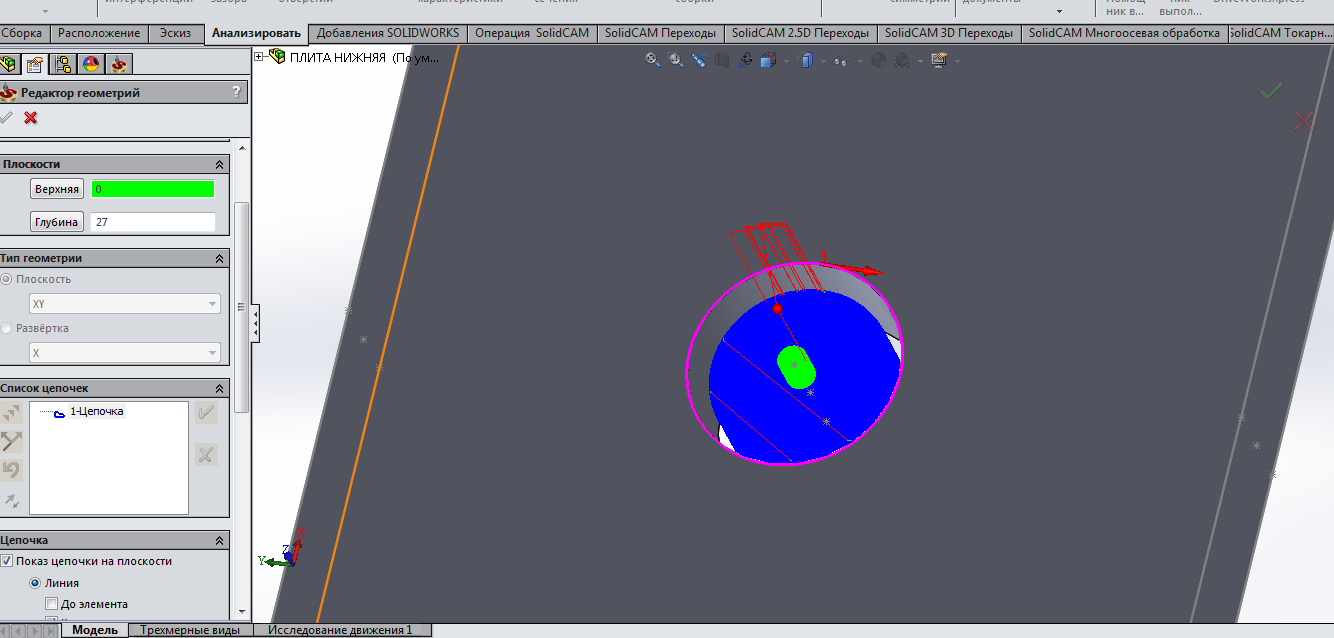The height and width of the screenshot is (638, 1334).
Task: Open the Трехмерные виды bottom tab
Action: coord(190,630)
